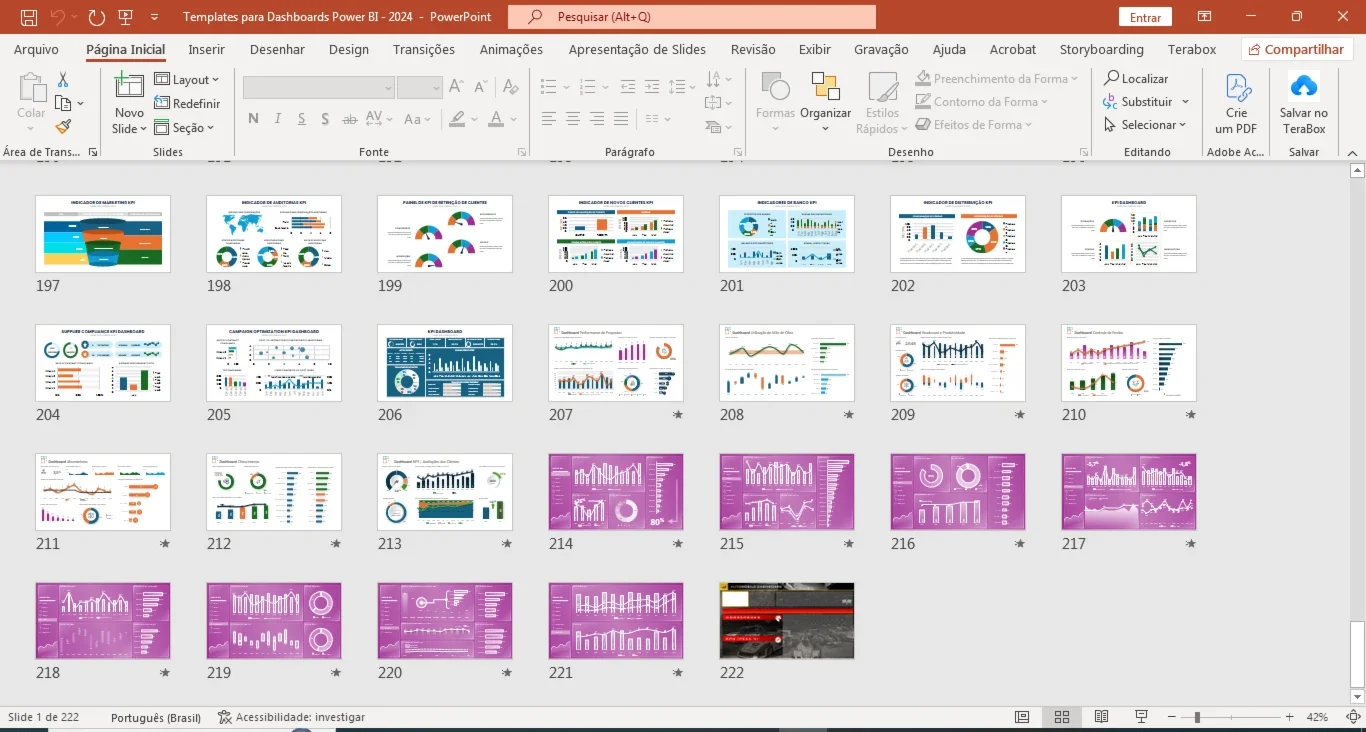This screenshot has width=1366, height=732.
Task: Click the Pesquisar search box
Action: (692, 17)
